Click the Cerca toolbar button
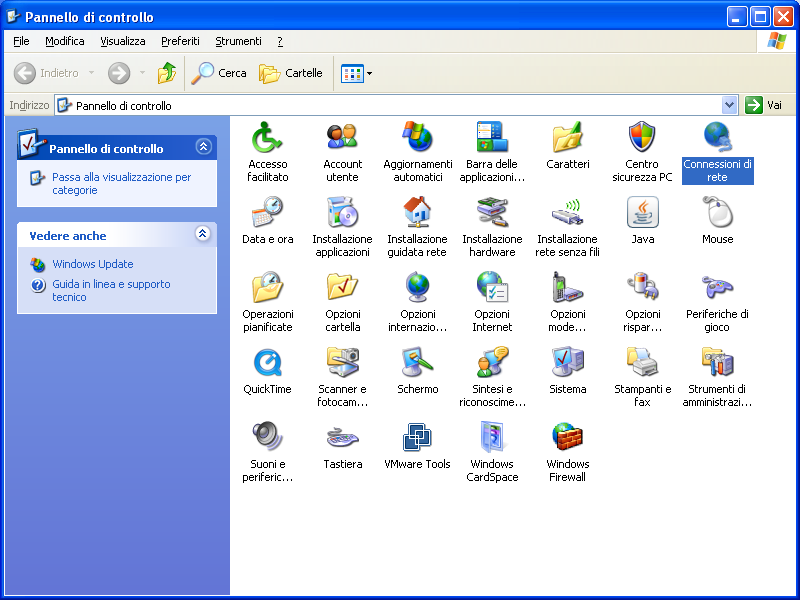Viewport: 800px width, 600px height. pos(219,73)
